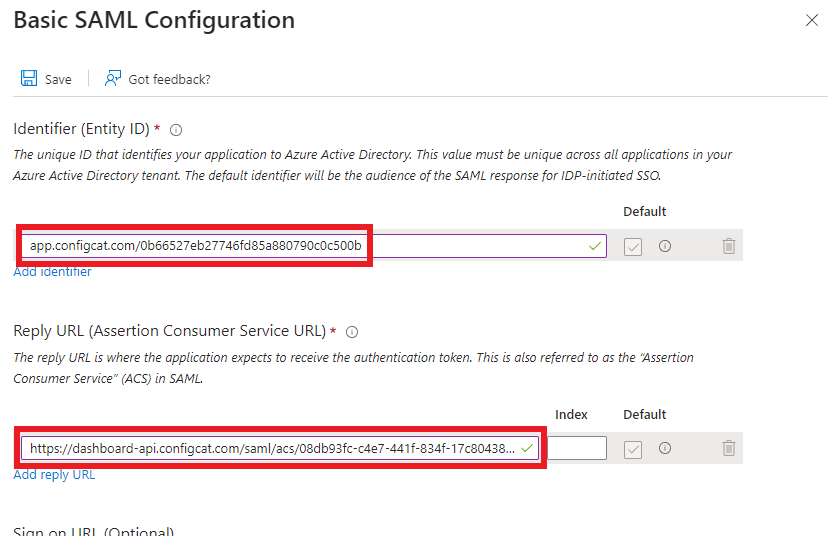
Task: Toggle Default checkbox for the identifier row
Action: [633, 246]
